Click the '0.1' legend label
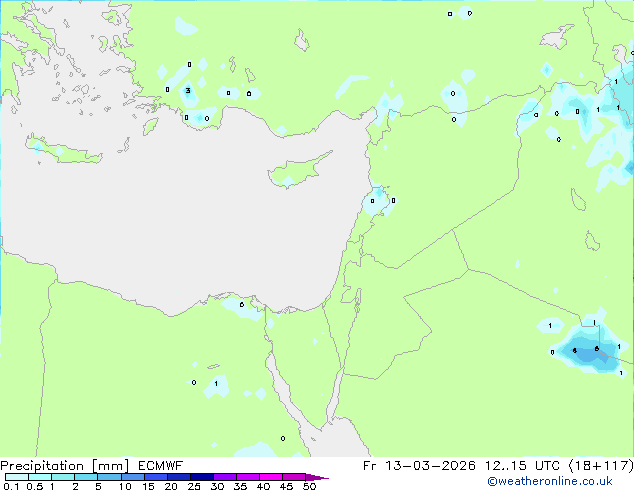 pyautogui.click(x=11, y=486)
